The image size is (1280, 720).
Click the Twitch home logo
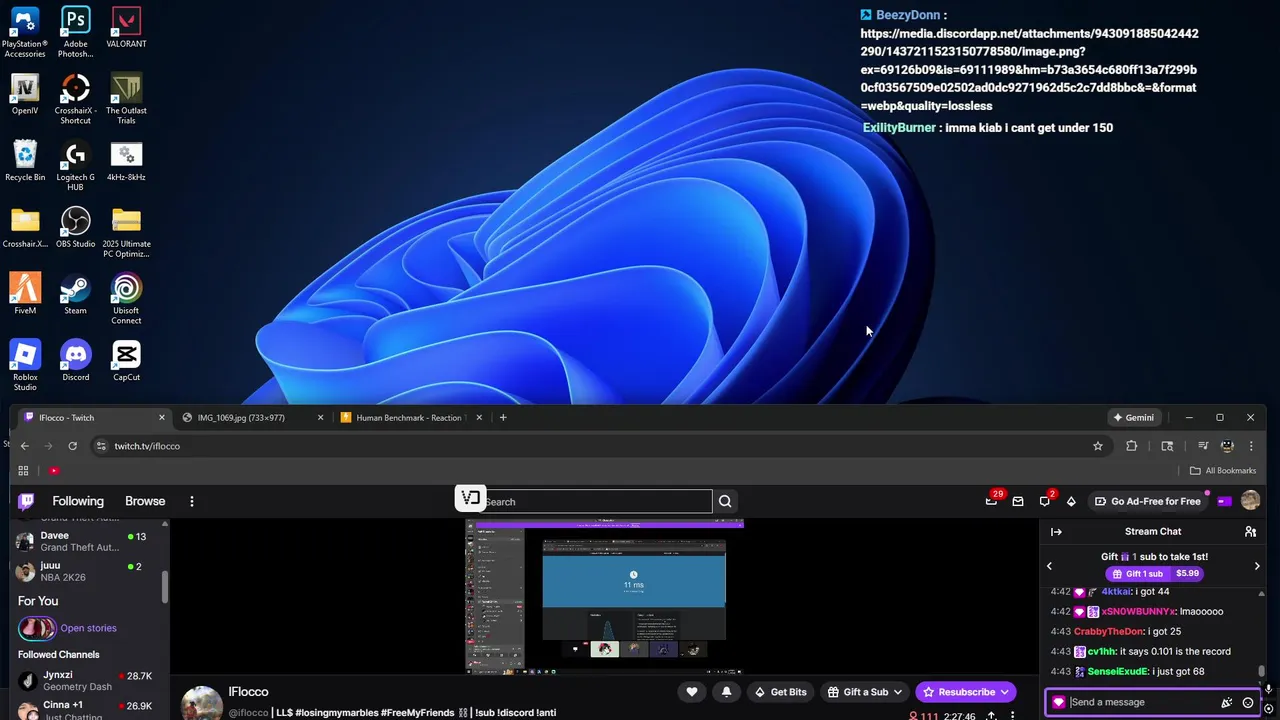pos(27,501)
